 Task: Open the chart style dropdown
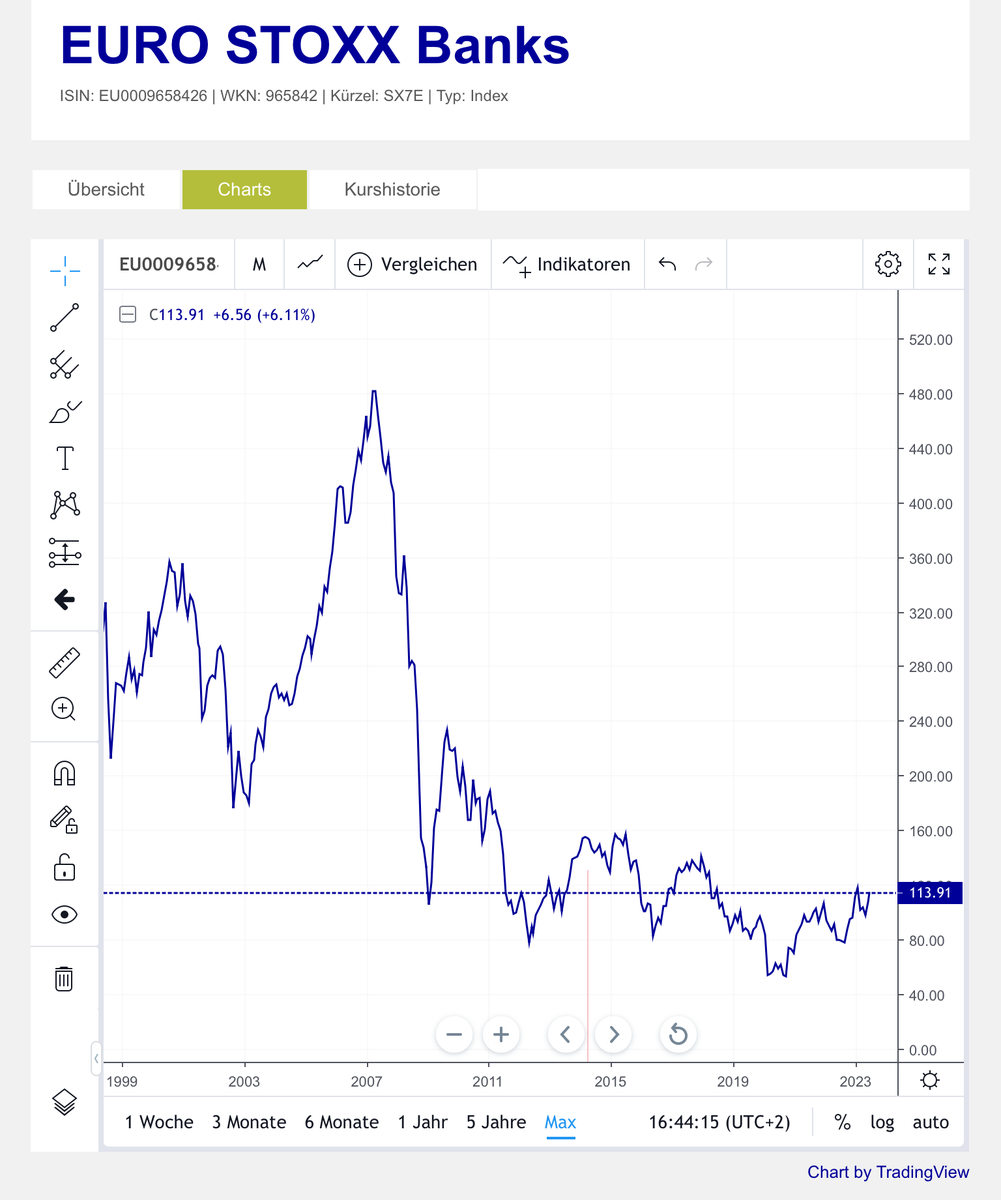point(310,264)
